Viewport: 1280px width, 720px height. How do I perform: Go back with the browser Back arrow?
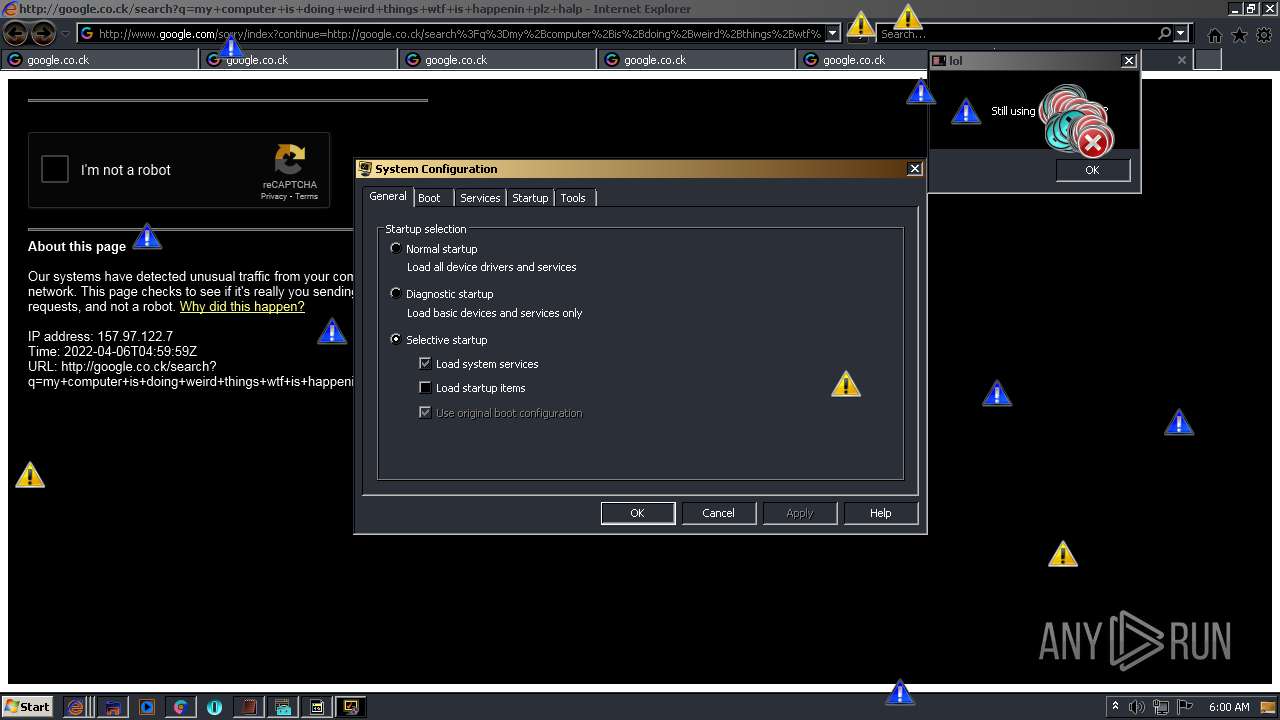click(x=16, y=33)
